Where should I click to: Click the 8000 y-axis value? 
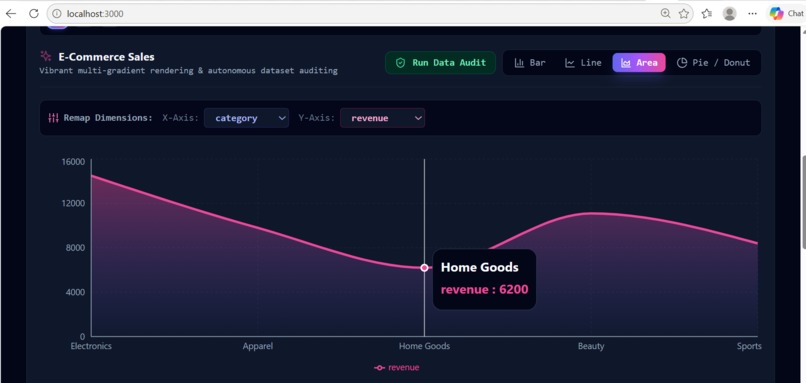coord(75,247)
